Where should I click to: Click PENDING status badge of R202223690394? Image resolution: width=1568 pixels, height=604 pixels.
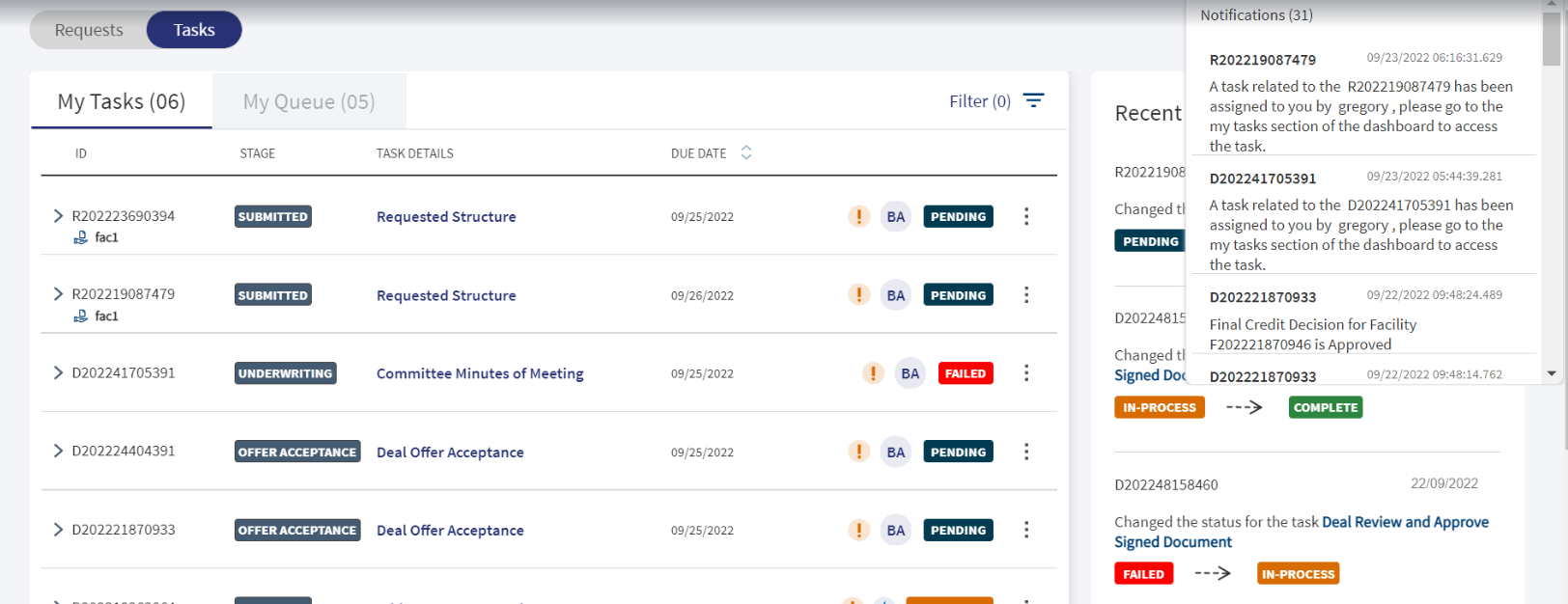coord(958,216)
